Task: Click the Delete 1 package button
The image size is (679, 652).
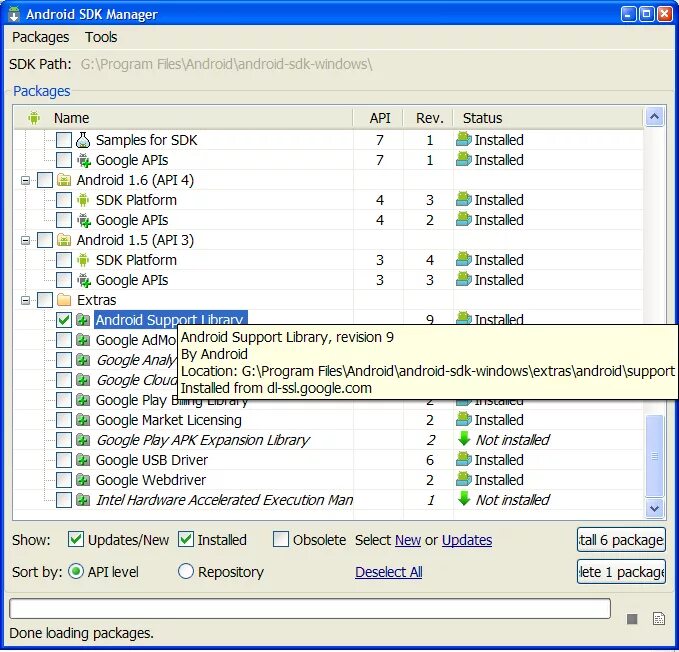Action: tap(621, 571)
